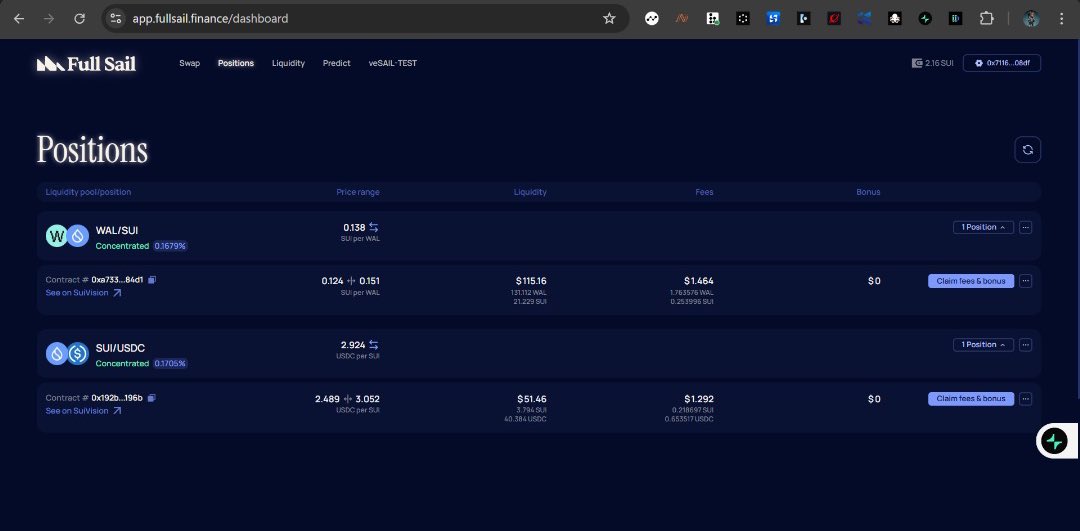This screenshot has width=1080, height=531.
Task: Click the $115.16 liquidity value
Action: point(531,281)
